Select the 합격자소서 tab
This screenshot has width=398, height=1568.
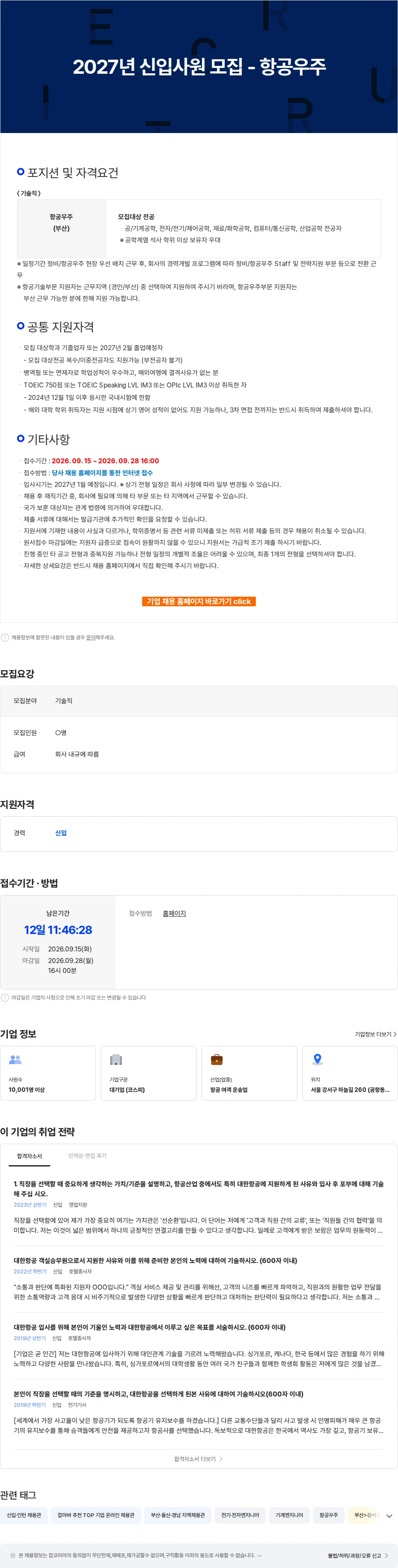point(29,1156)
